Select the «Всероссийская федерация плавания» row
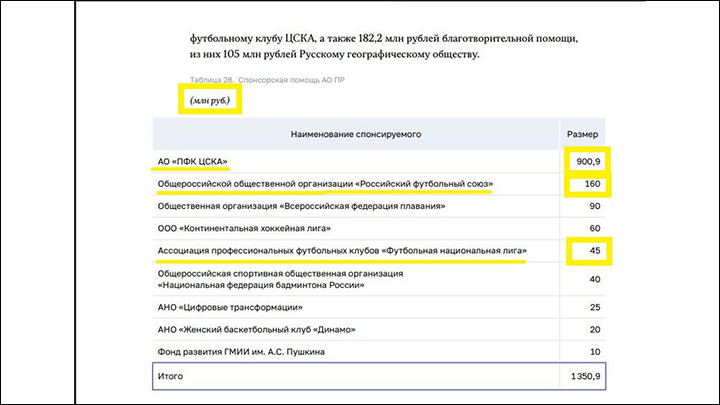Viewport: 720px width, 405px height. pyautogui.click(x=301, y=206)
